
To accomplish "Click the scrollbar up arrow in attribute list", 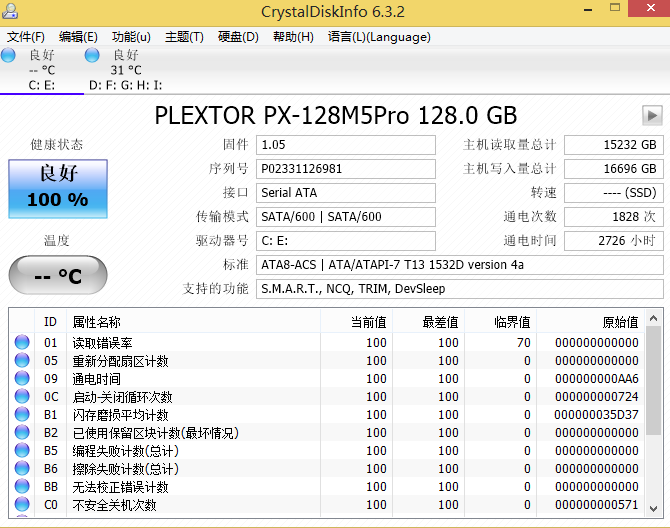I will 653,318.
